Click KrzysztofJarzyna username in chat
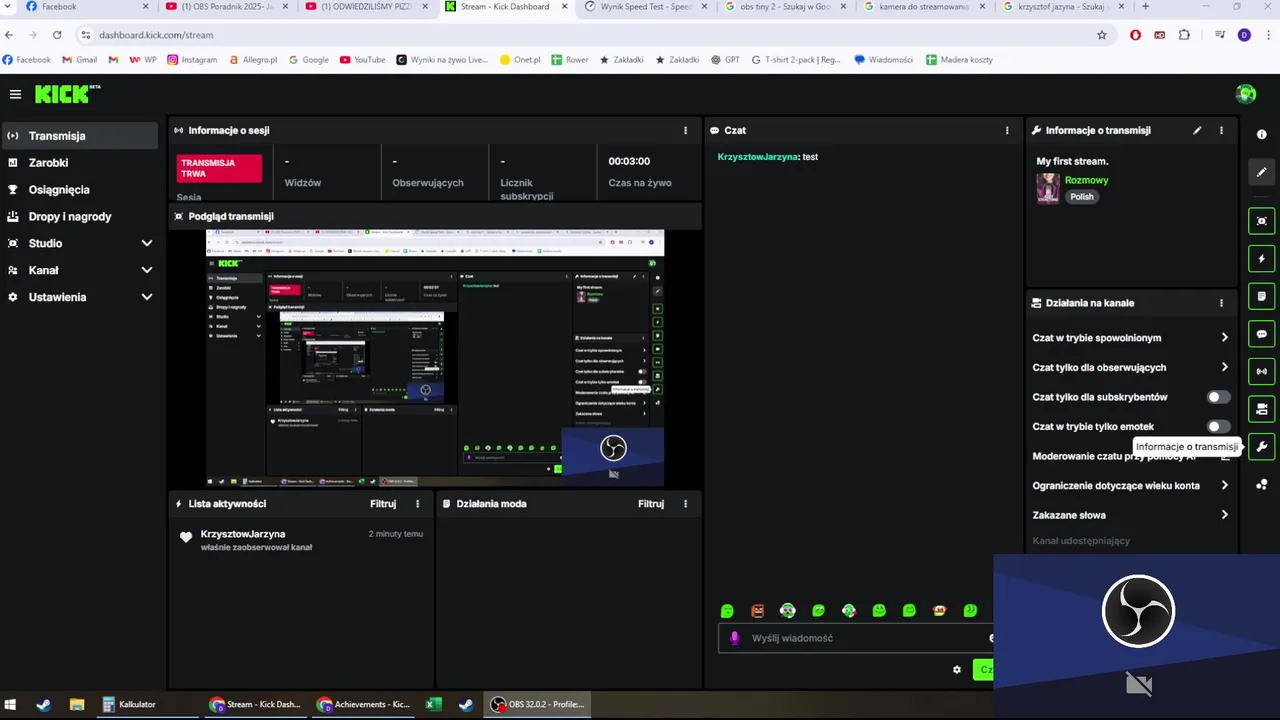1280x720 pixels. click(x=757, y=157)
